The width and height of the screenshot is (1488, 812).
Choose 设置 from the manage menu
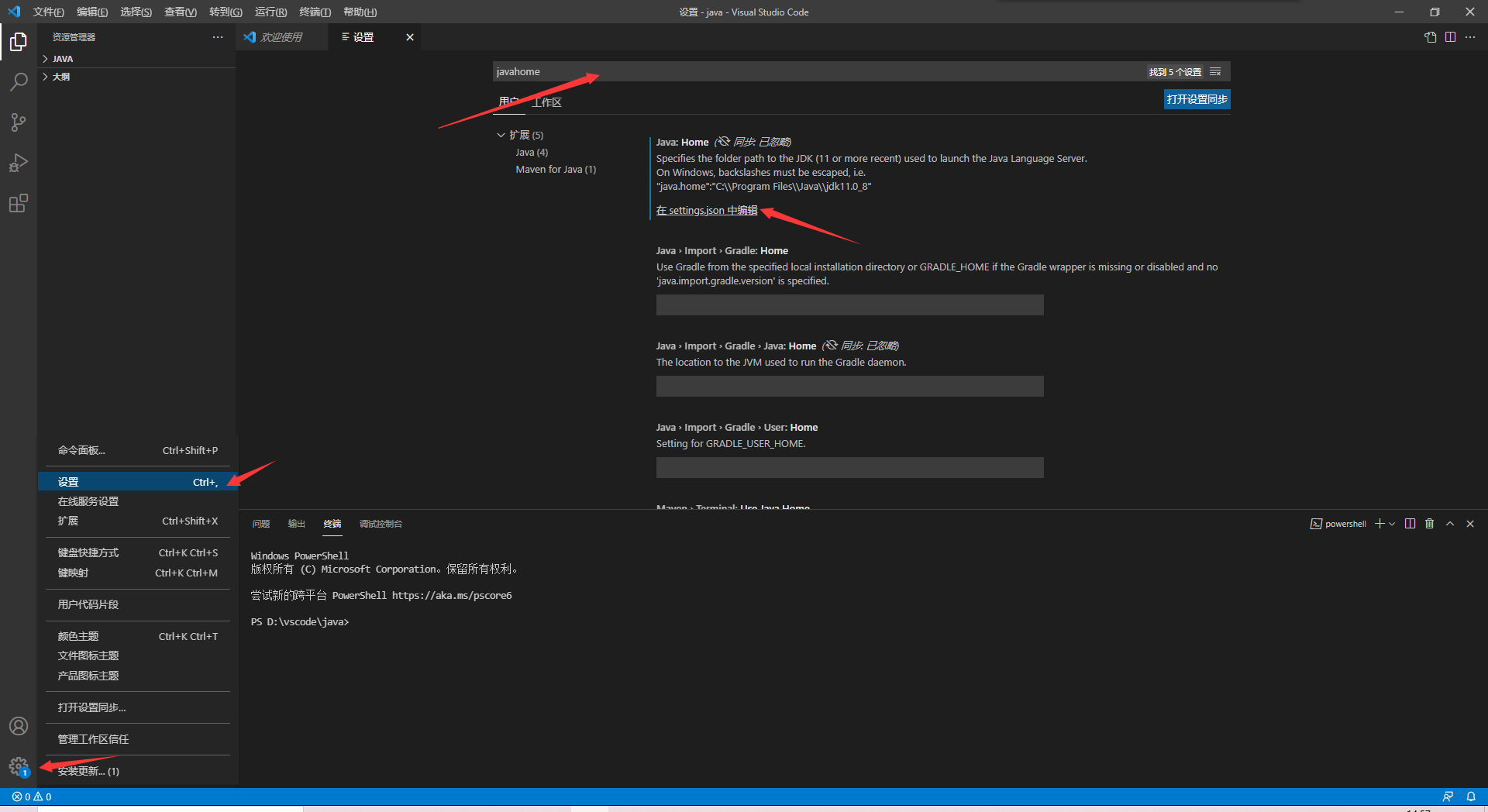[x=138, y=482]
